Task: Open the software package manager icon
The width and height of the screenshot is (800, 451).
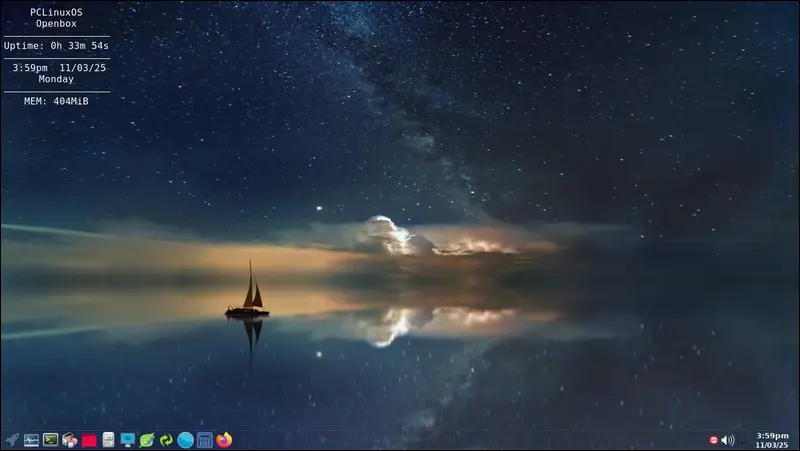Action: coord(70,440)
